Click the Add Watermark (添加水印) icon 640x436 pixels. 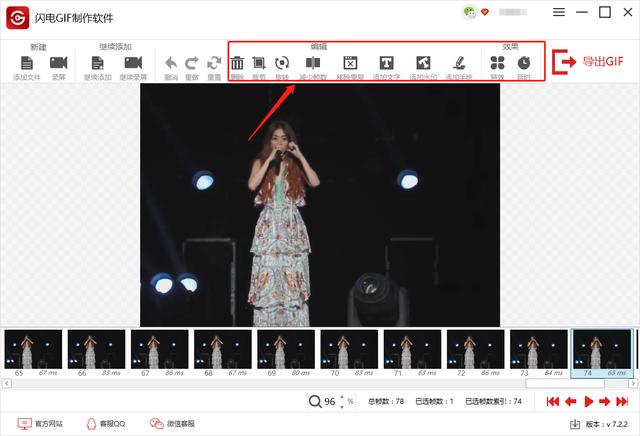(423, 63)
